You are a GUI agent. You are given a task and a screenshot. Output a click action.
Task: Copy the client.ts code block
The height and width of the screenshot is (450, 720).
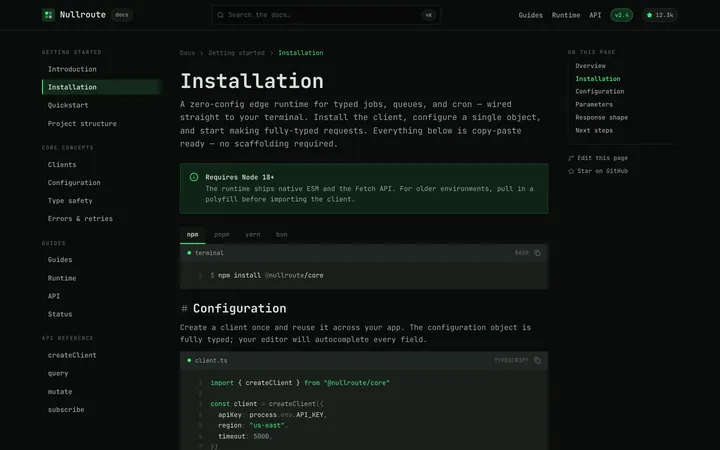(537, 360)
